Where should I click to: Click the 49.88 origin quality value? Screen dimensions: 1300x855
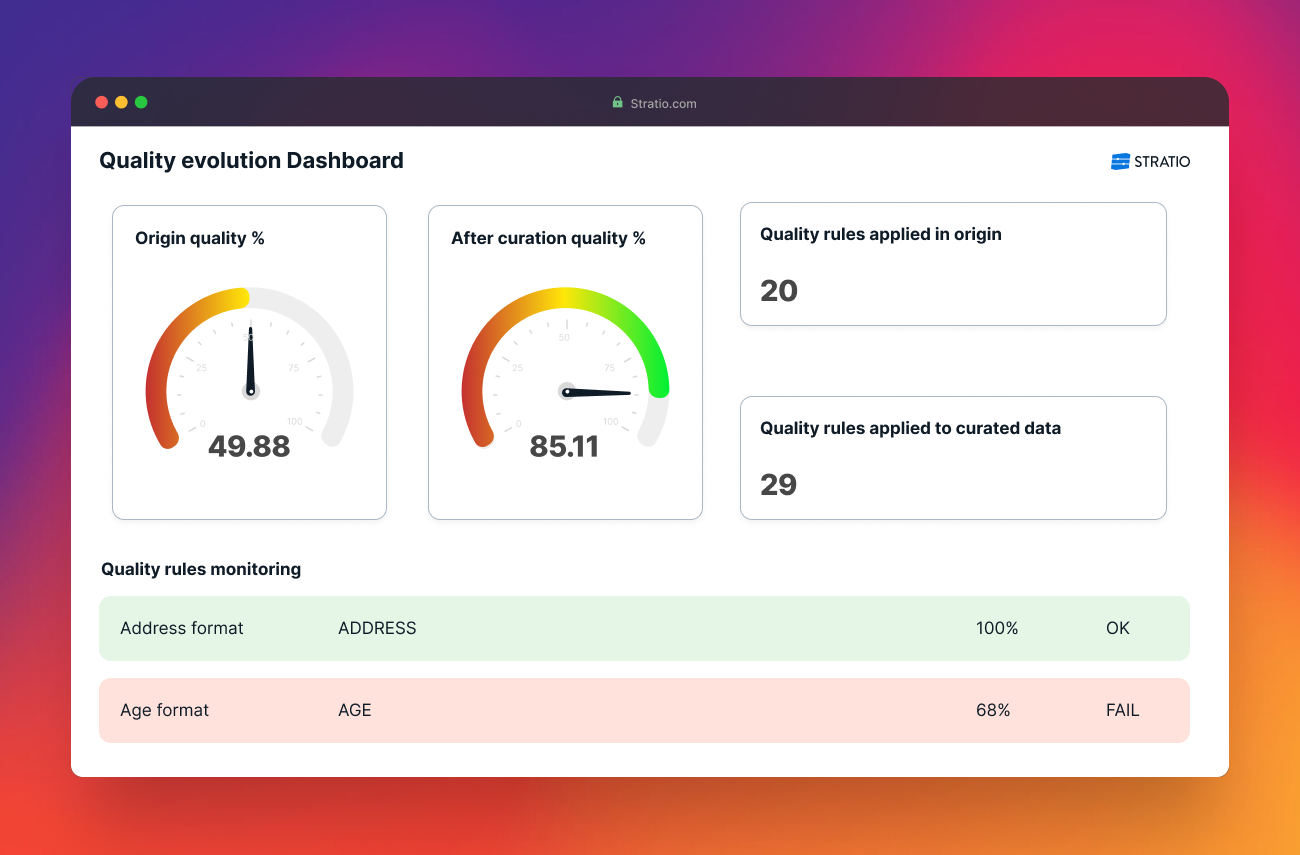pos(249,446)
